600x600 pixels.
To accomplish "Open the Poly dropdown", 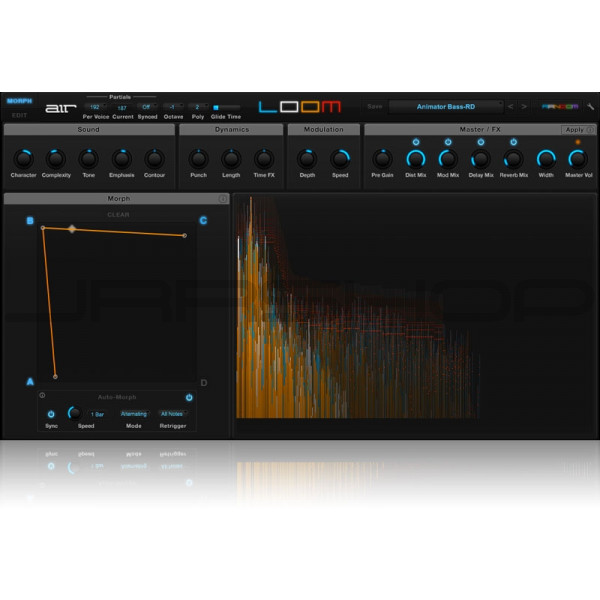I will click(198, 107).
